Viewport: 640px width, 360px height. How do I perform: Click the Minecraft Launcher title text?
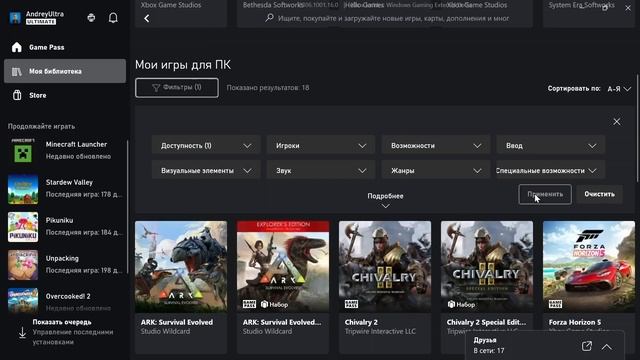pos(76,144)
